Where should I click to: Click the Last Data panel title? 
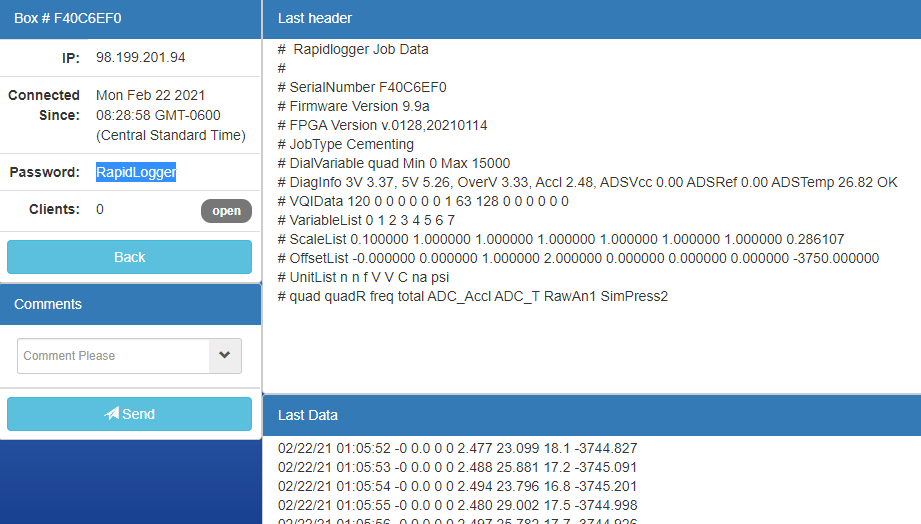(308, 415)
